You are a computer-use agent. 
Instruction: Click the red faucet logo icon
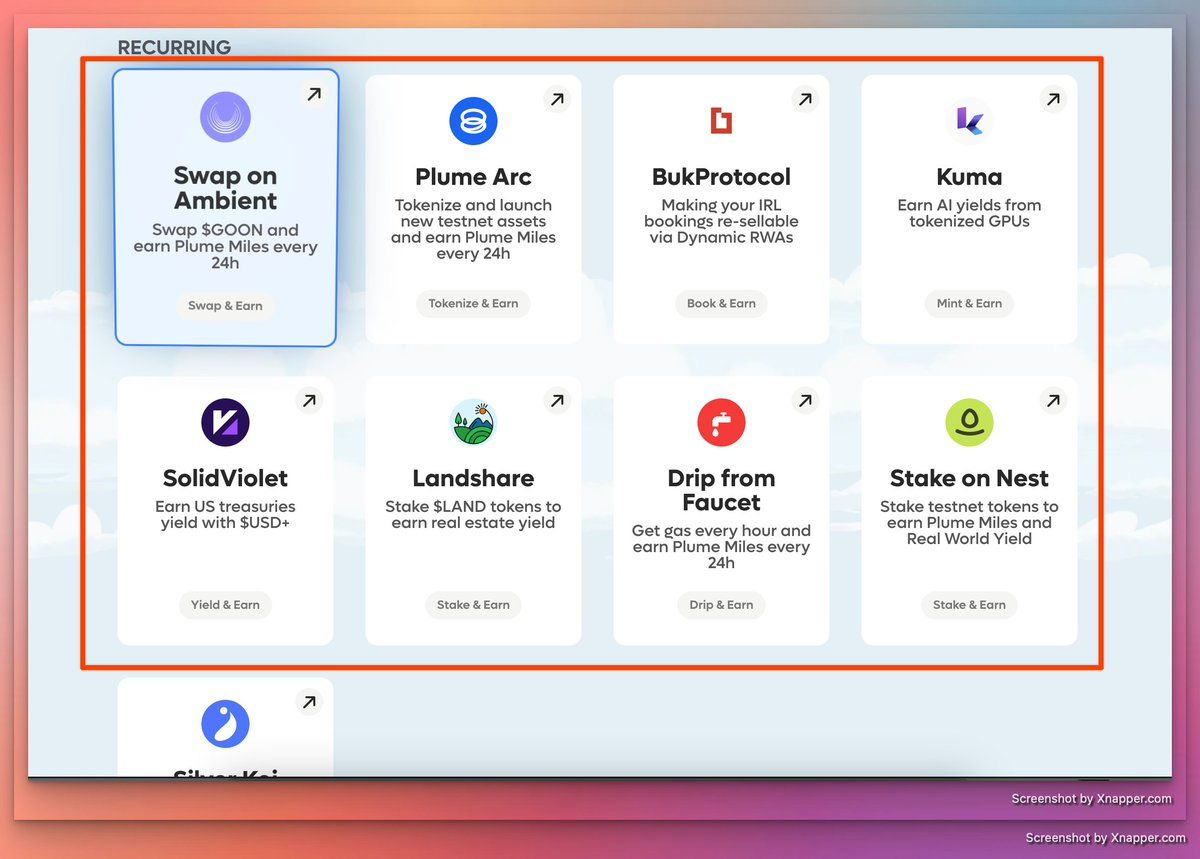click(721, 422)
